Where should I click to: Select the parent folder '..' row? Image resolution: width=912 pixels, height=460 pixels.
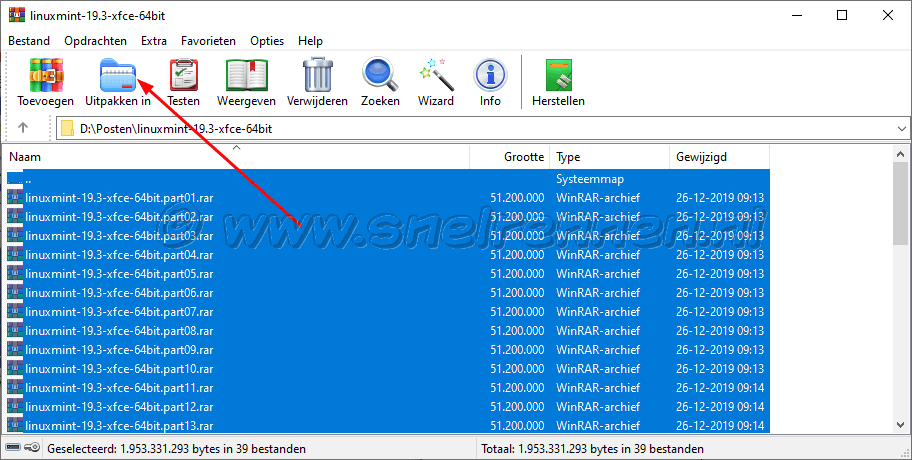[x=388, y=179]
